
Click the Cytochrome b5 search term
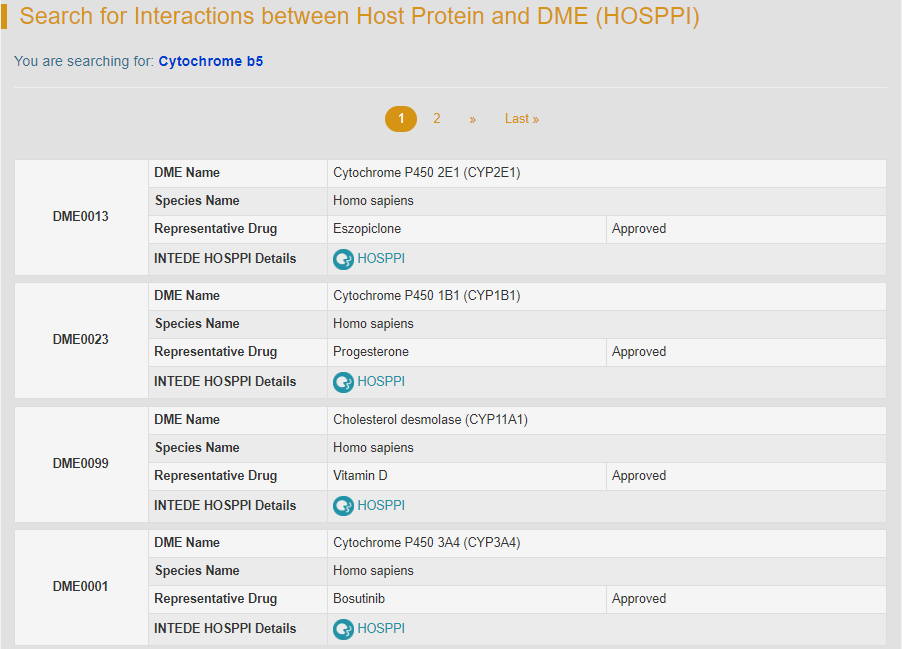[211, 62]
